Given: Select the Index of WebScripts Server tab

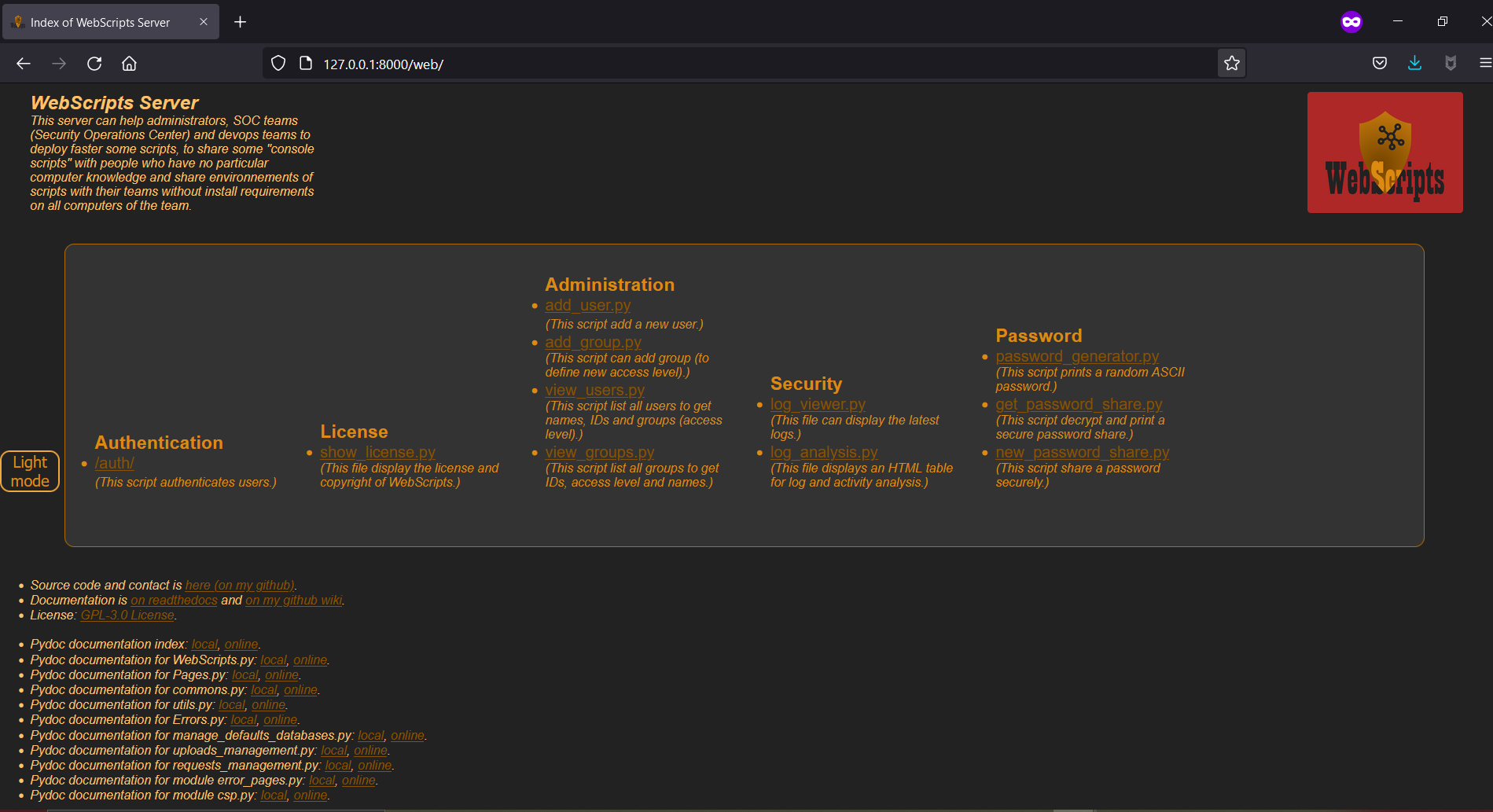Looking at the screenshot, I should pyautogui.click(x=99, y=22).
